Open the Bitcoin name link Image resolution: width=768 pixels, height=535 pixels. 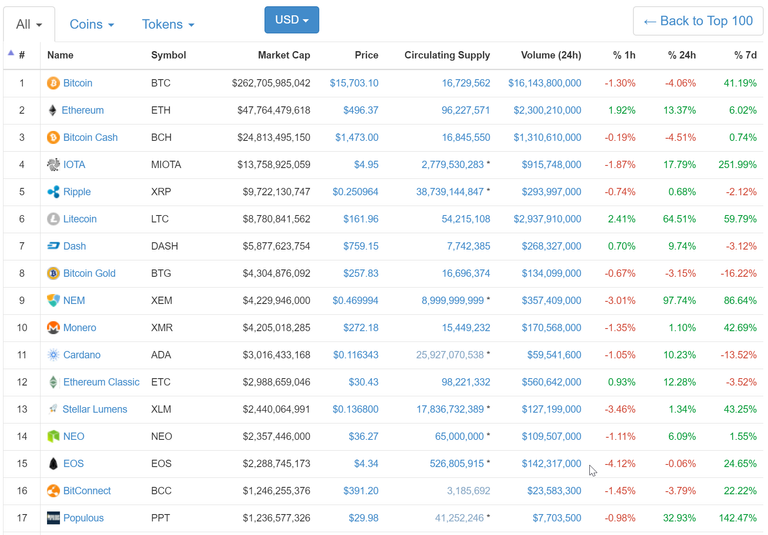[77, 83]
